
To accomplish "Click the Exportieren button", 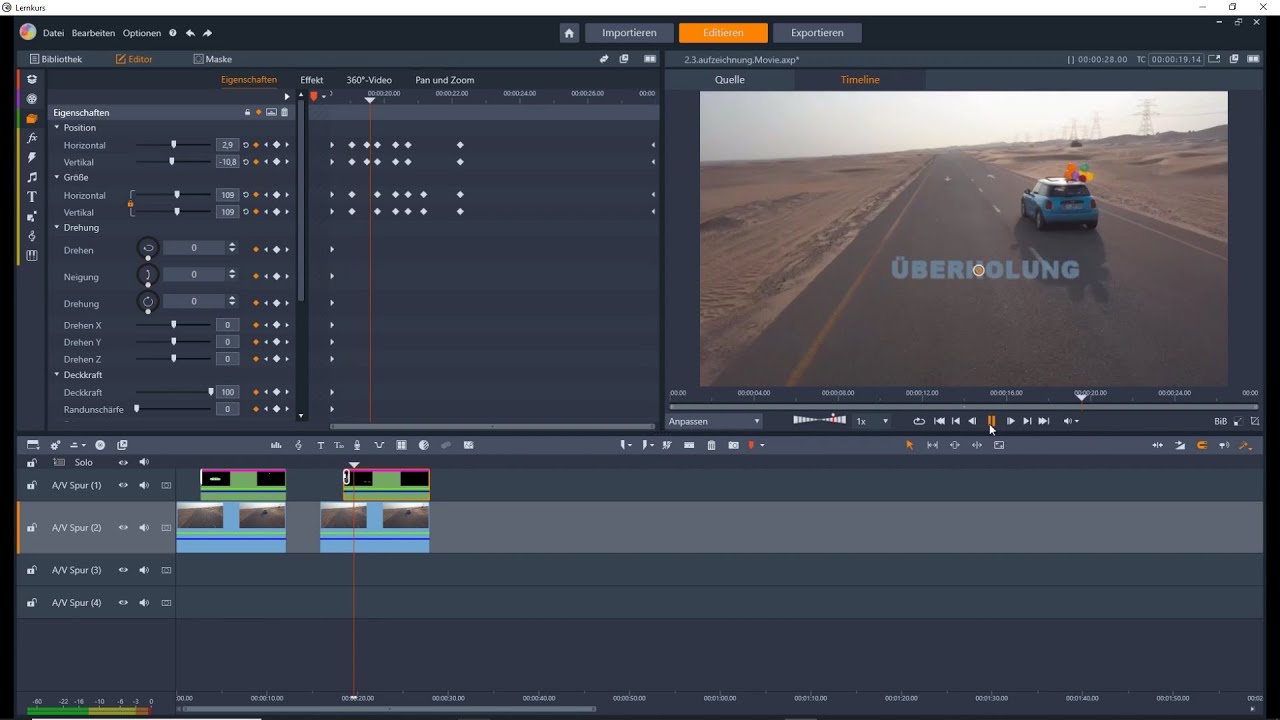I will (817, 33).
